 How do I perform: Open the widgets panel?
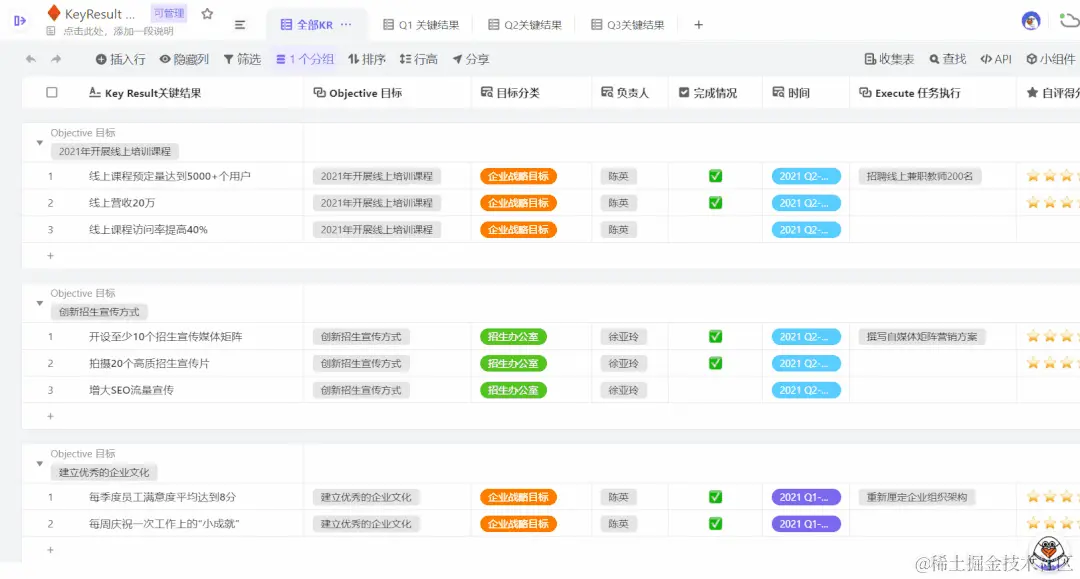(1050, 59)
